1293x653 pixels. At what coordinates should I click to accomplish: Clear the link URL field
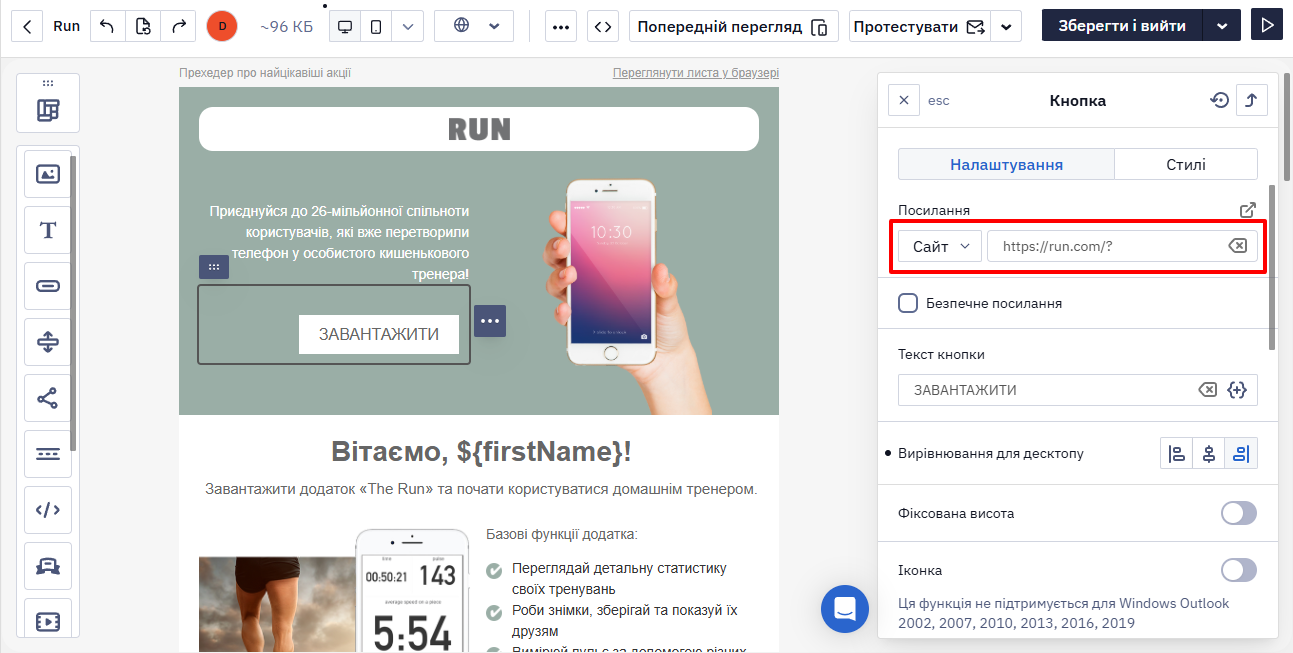coord(1237,246)
